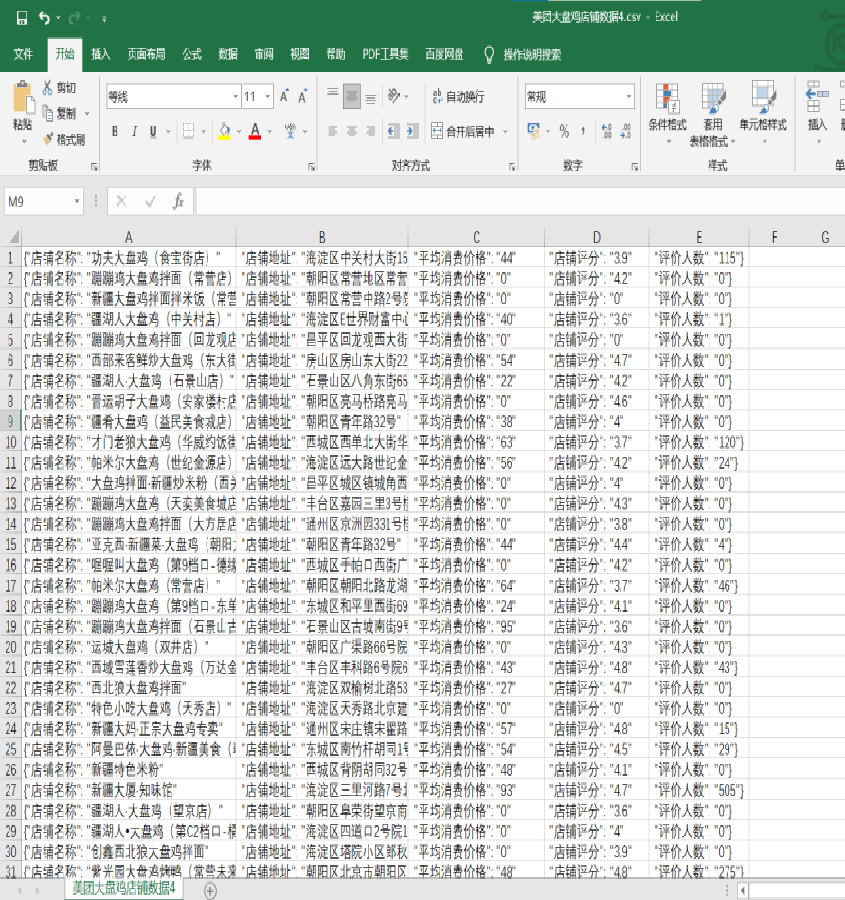Apply comma style thousands separator
Image resolution: width=845 pixels, height=900 pixels.
[x=583, y=131]
